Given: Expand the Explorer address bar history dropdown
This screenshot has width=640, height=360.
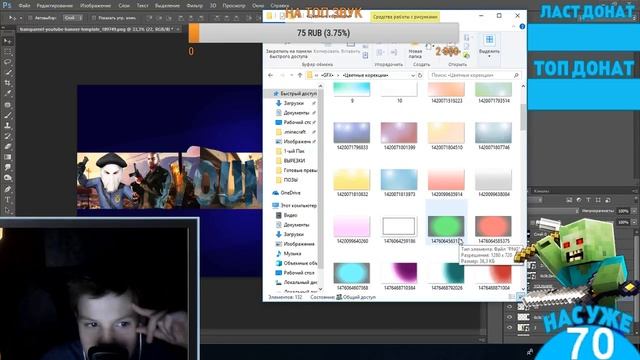Looking at the screenshot, I should pyautogui.click(x=413, y=75).
